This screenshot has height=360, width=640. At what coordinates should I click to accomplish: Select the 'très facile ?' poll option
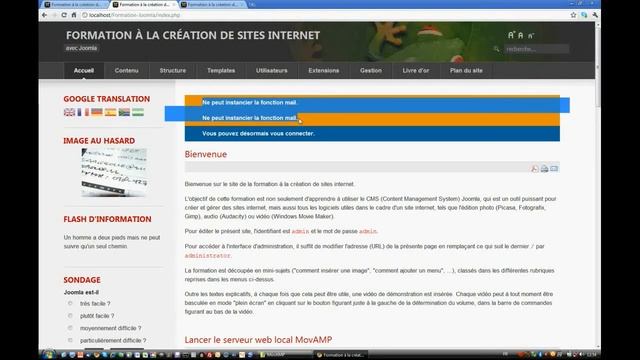[x=70, y=303]
